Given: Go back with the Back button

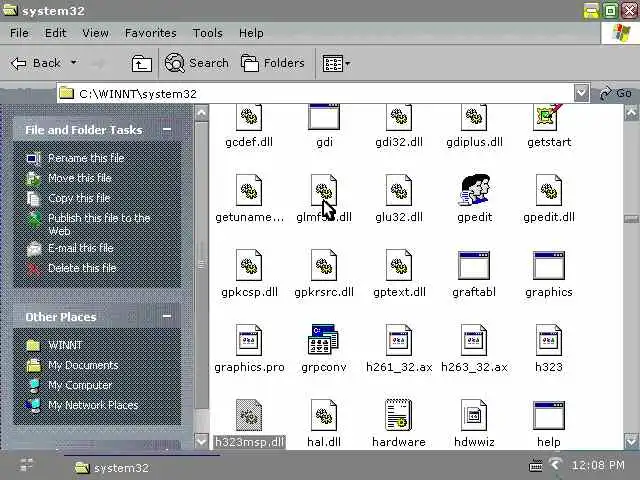Looking at the screenshot, I should [36, 63].
